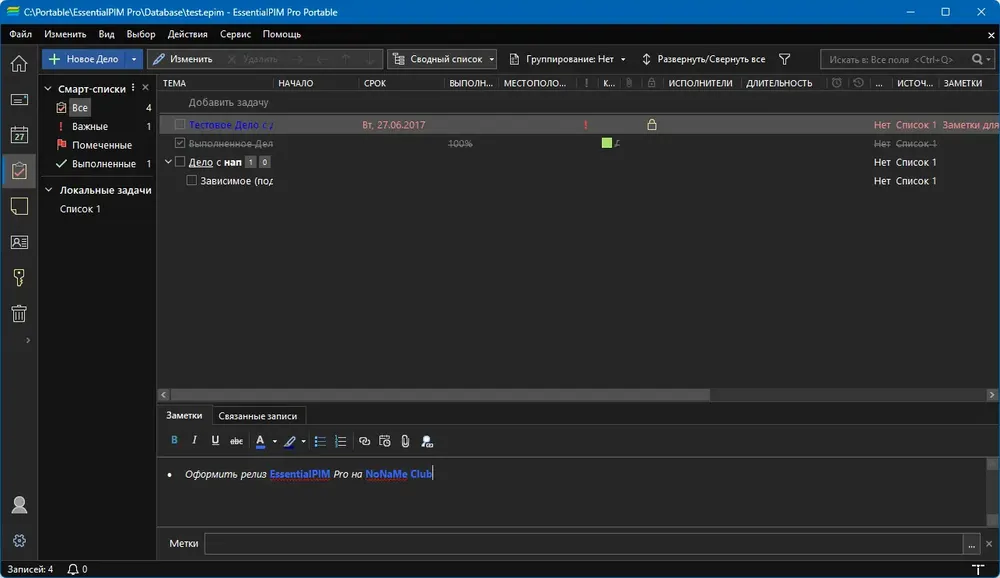This screenshot has width=1000, height=578.
Task: Click the 'Изменить' toolbar button
Action: tap(183, 59)
